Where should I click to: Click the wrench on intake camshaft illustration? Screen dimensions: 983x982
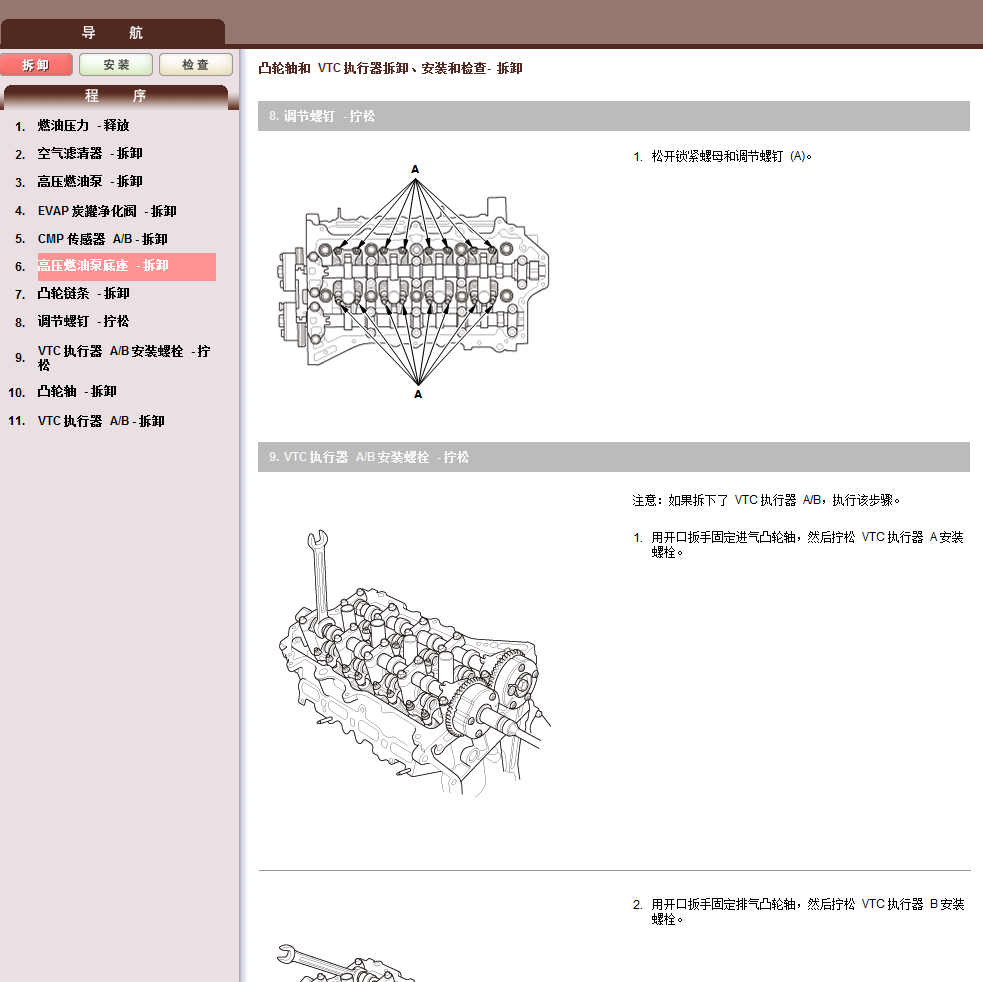click(414, 663)
